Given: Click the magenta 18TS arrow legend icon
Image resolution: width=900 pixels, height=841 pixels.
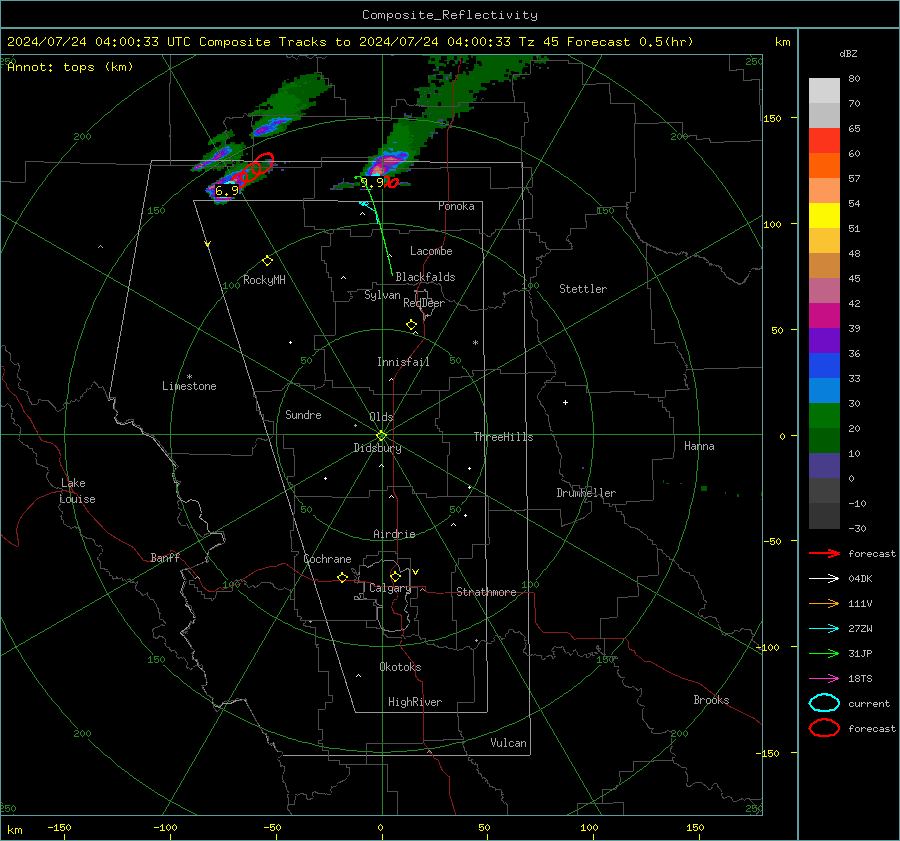Looking at the screenshot, I should pos(824,679).
